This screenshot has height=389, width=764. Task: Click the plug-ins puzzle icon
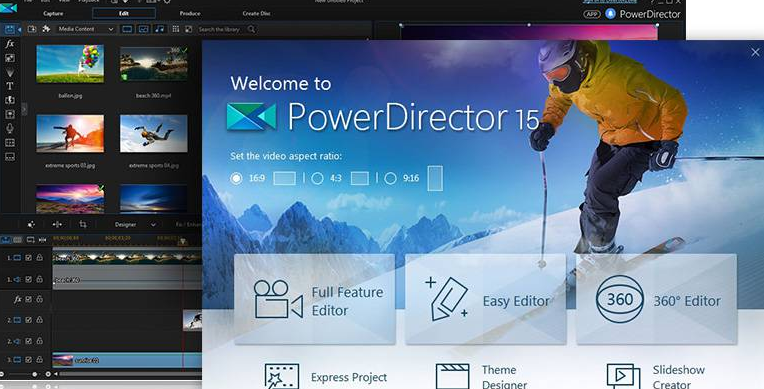[x=46, y=29]
